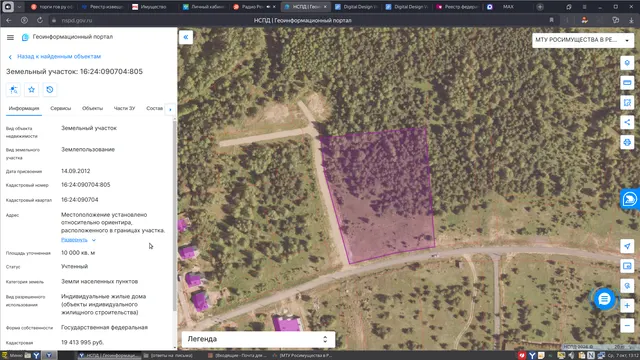Select the measure ruler tool icon

pyautogui.click(x=627, y=83)
